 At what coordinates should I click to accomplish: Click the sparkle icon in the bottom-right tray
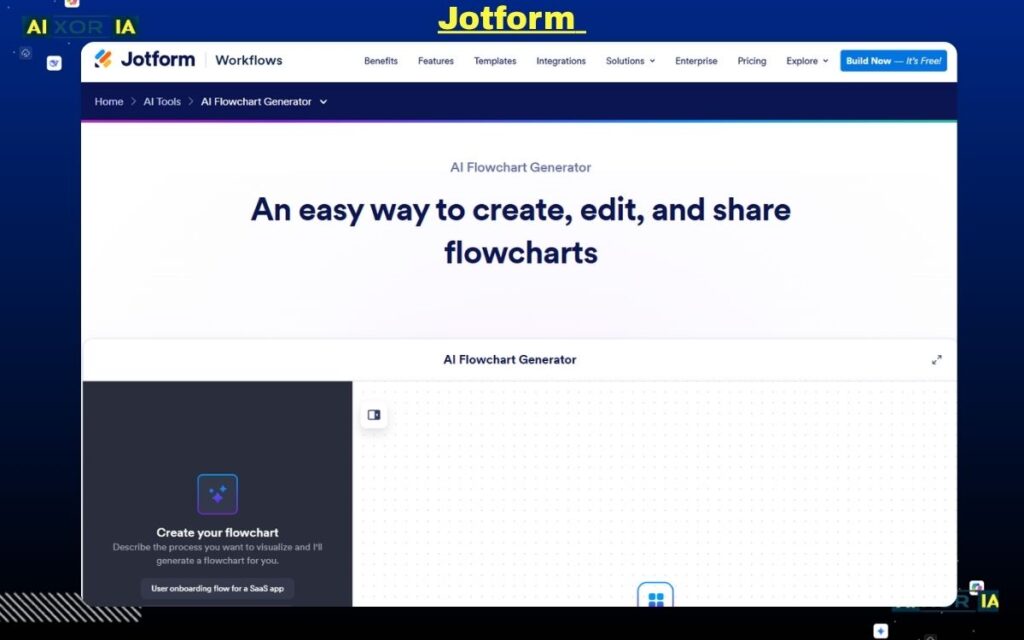(880, 630)
